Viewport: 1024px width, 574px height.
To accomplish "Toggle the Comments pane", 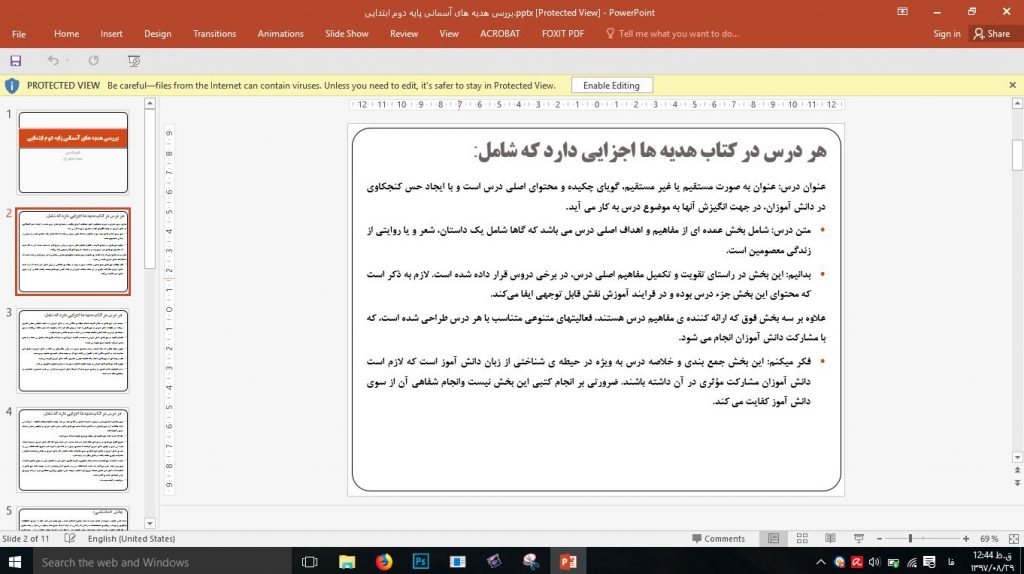I will pos(717,539).
